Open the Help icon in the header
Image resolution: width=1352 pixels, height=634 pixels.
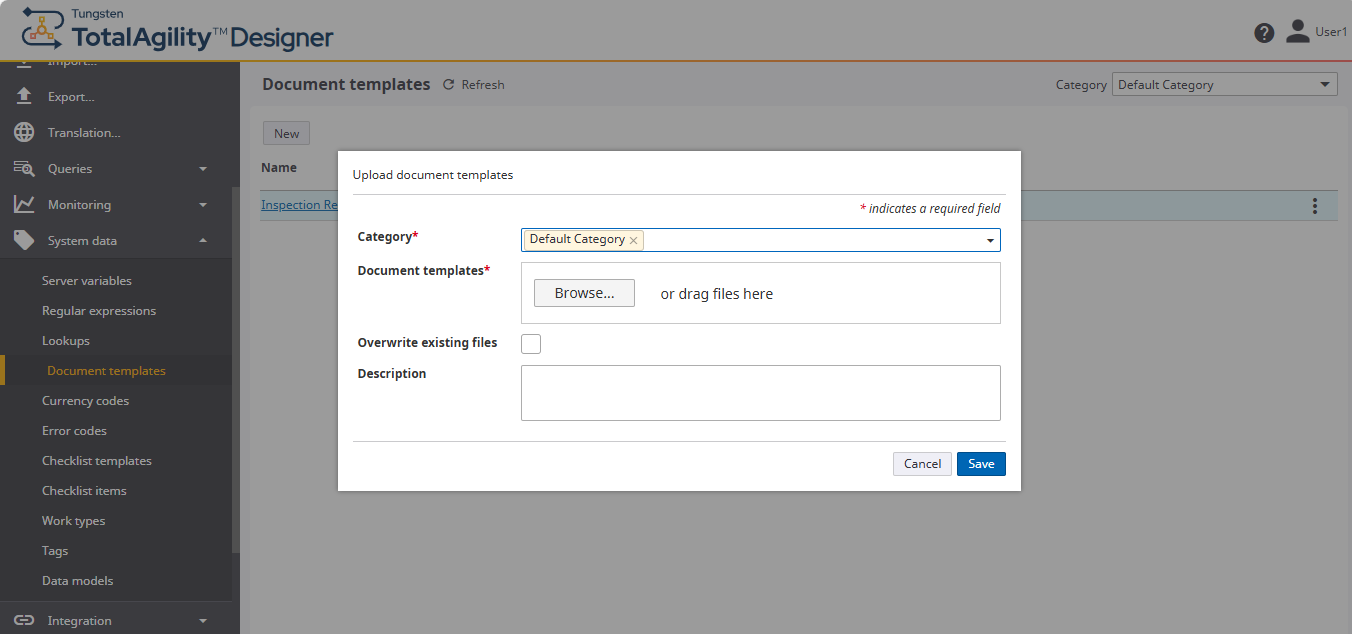(x=1263, y=32)
